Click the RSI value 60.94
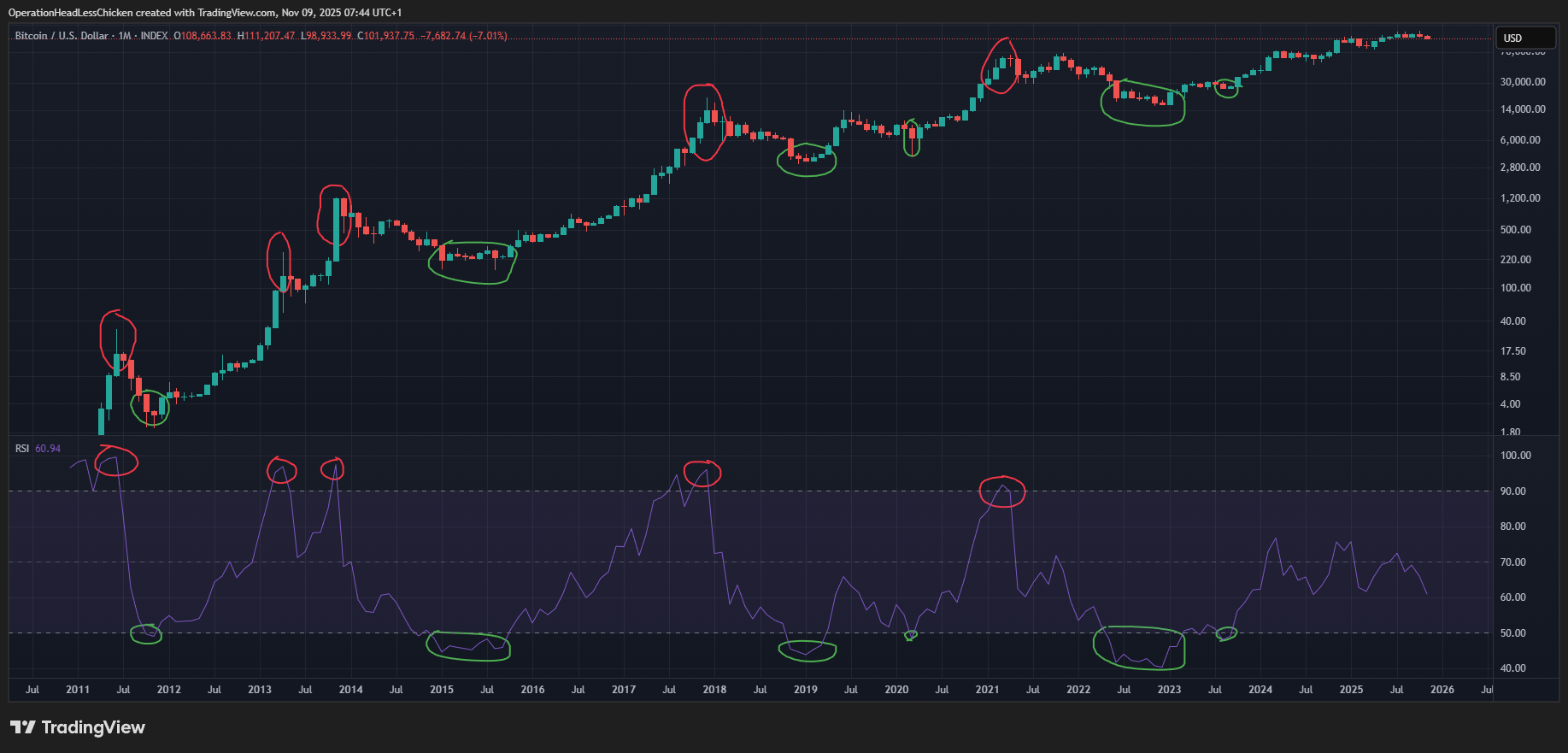This screenshot has width=1568, height=753. tap(48, 449)
